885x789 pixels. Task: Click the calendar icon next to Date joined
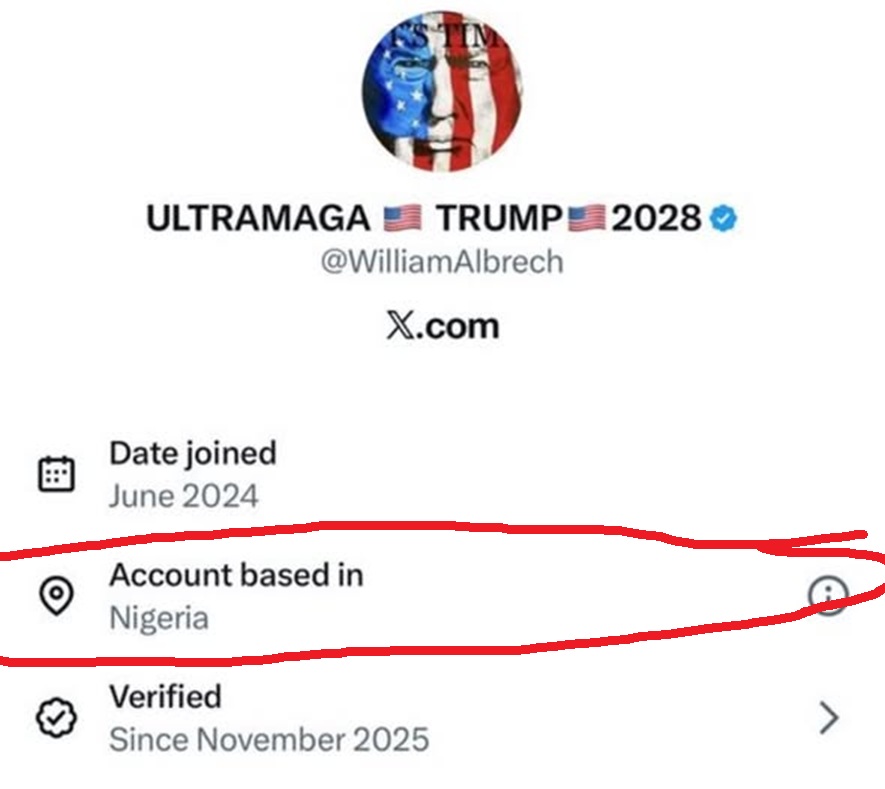click(56, 474)
